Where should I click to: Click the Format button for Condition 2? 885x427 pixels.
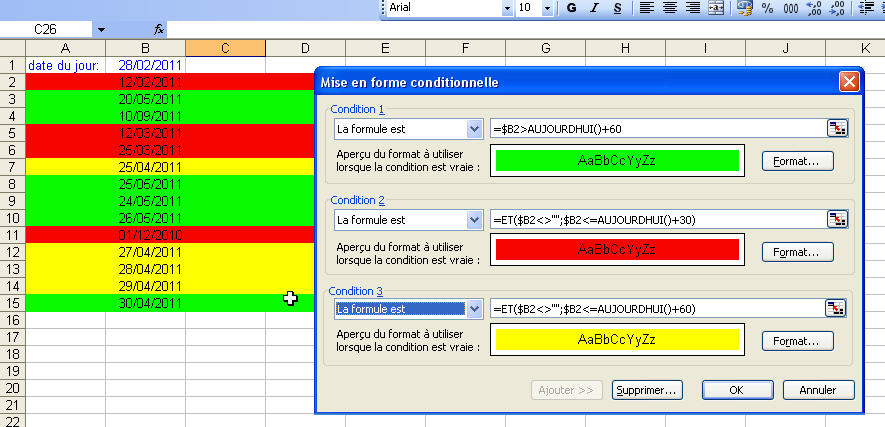click(798, 252)
